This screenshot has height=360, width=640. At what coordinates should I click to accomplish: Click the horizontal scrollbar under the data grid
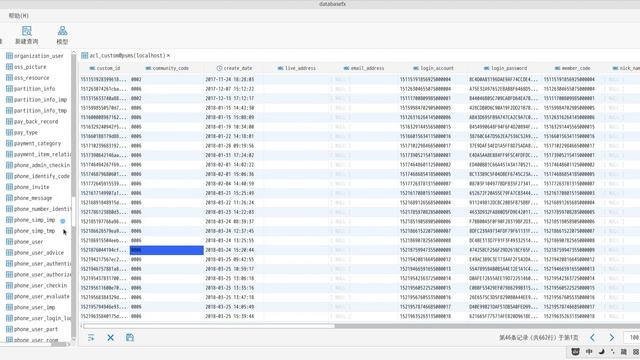[x=209, y=326]
